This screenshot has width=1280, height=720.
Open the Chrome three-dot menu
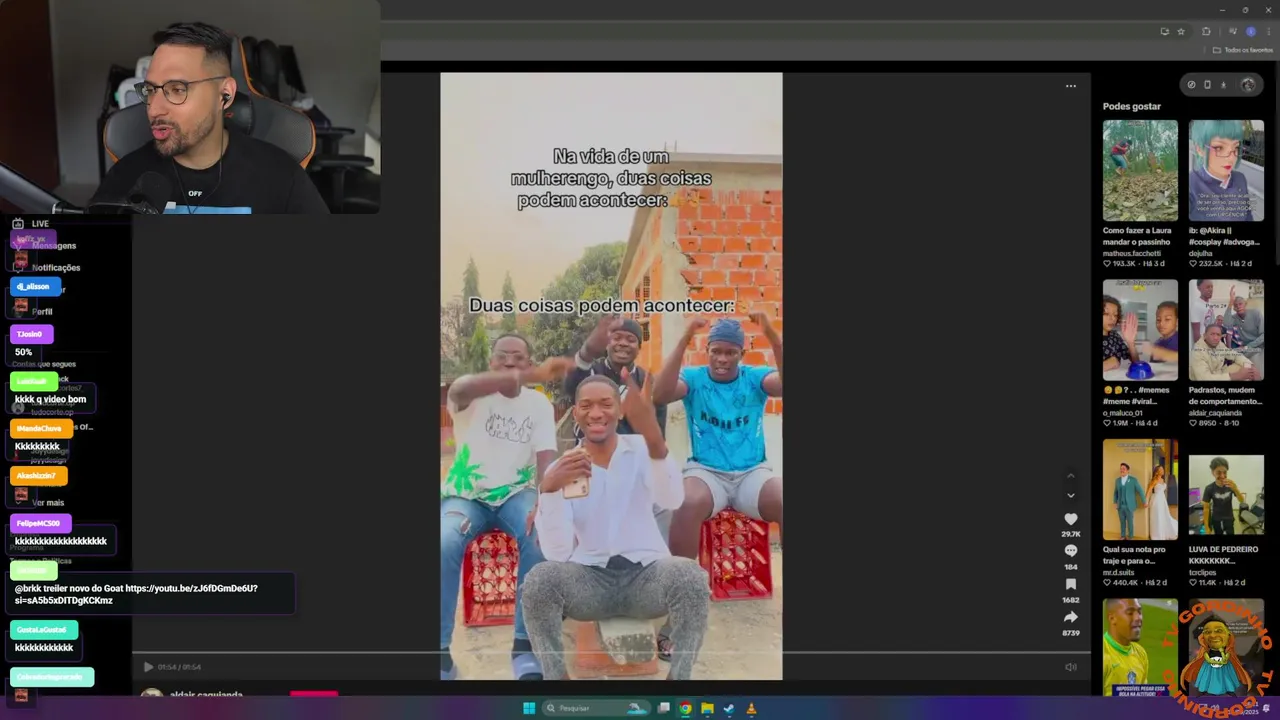coord(1269,31)
